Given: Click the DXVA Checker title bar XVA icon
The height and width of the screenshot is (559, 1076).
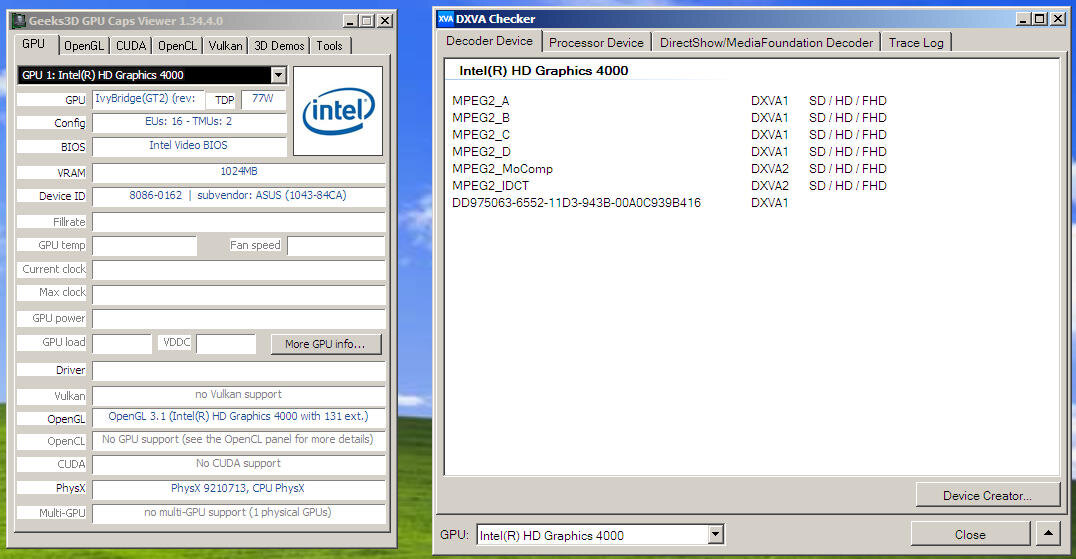Looking at the screenshot, I should 445,19.
